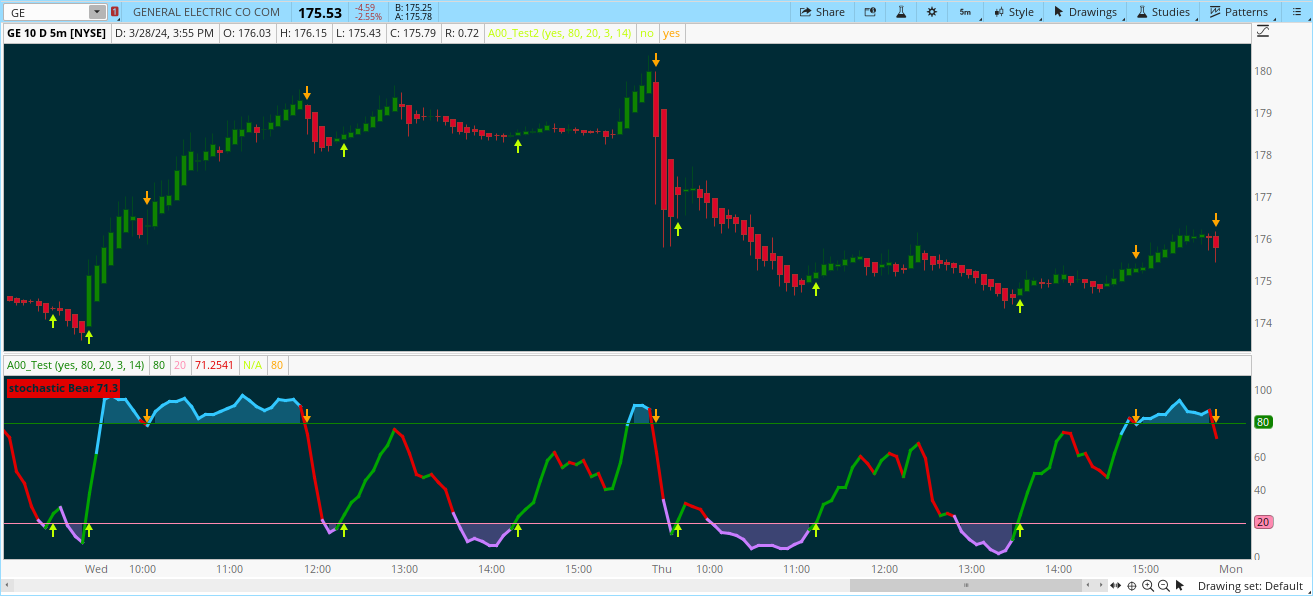
Task: Click the price axis scale toggle icon
Action: [1262, 32]
